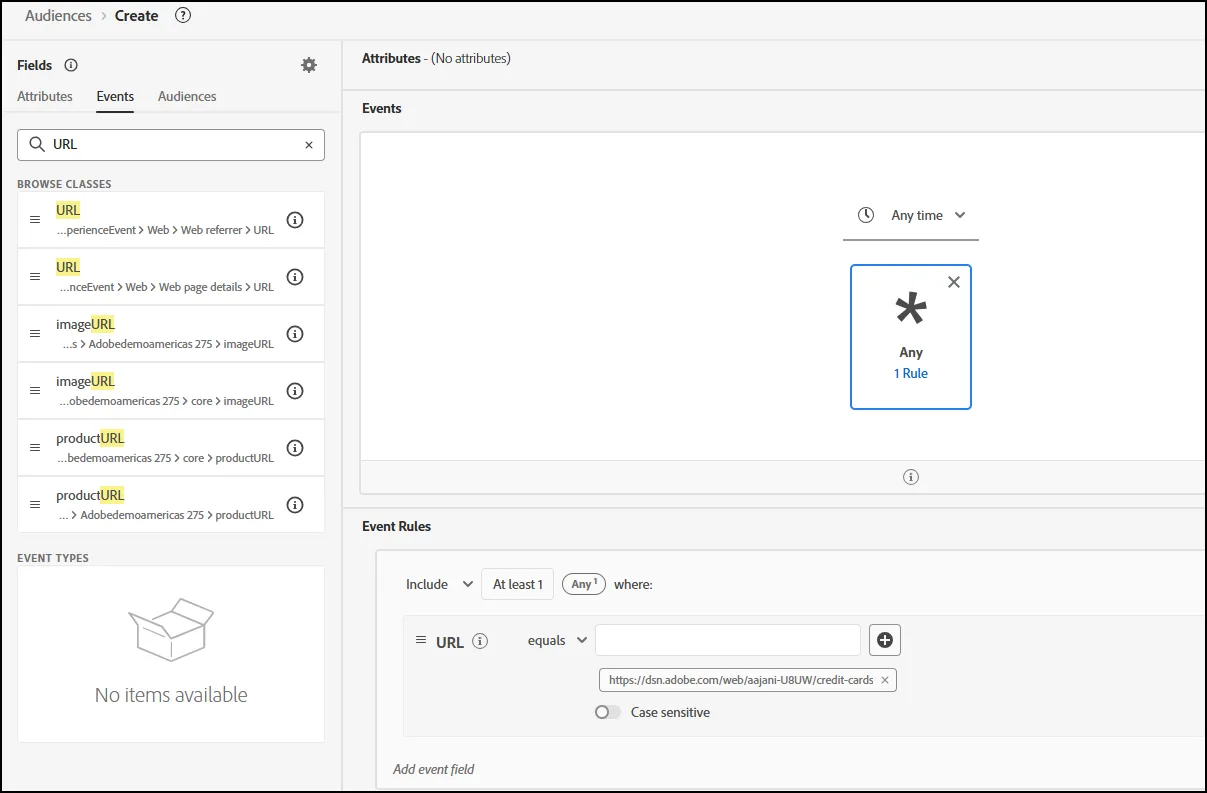Screen dimensions: 1207x793
Task: Click drag handle of URL event rule
Action: [421, 640]
